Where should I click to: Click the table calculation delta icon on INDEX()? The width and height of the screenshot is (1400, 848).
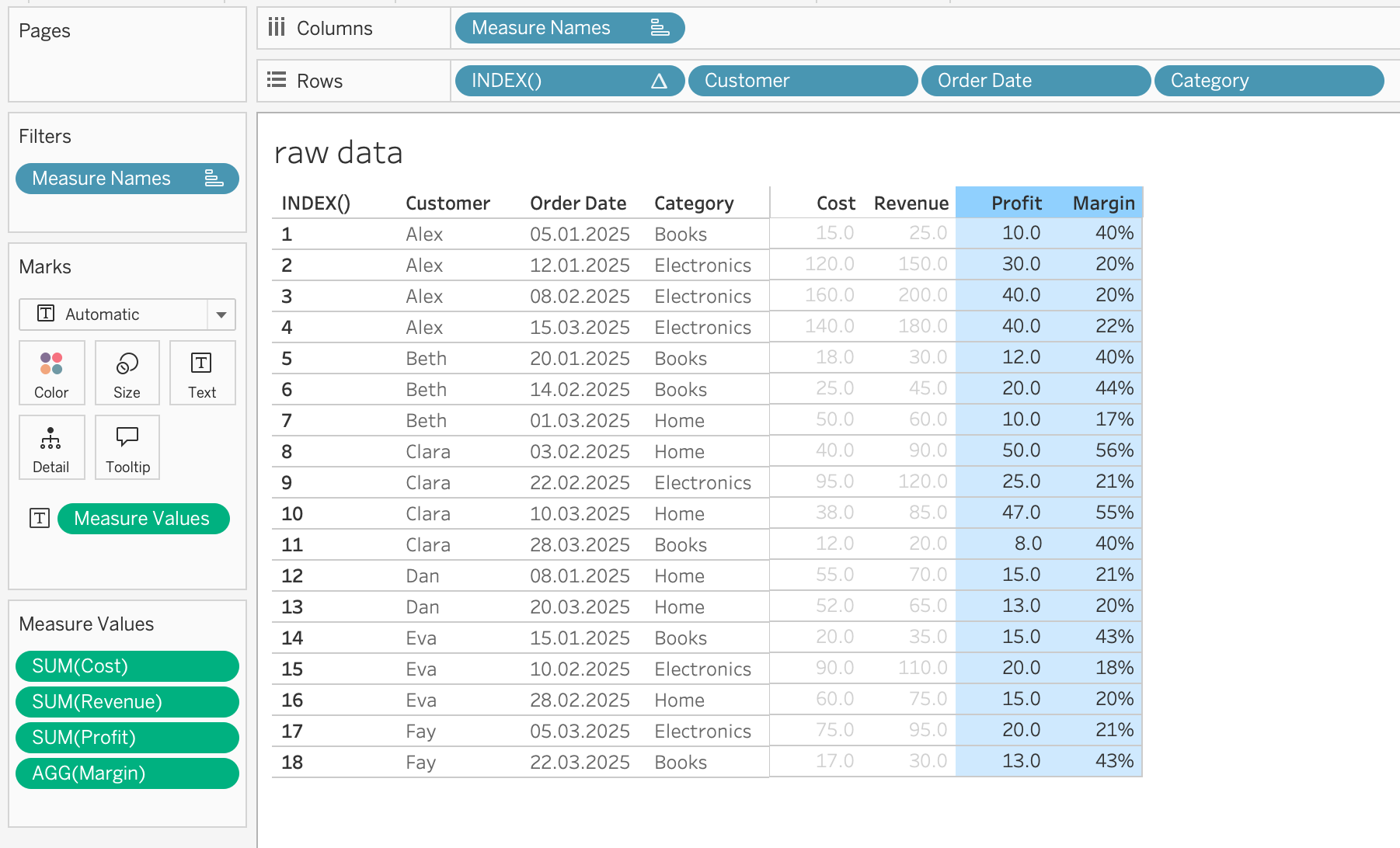659,81
